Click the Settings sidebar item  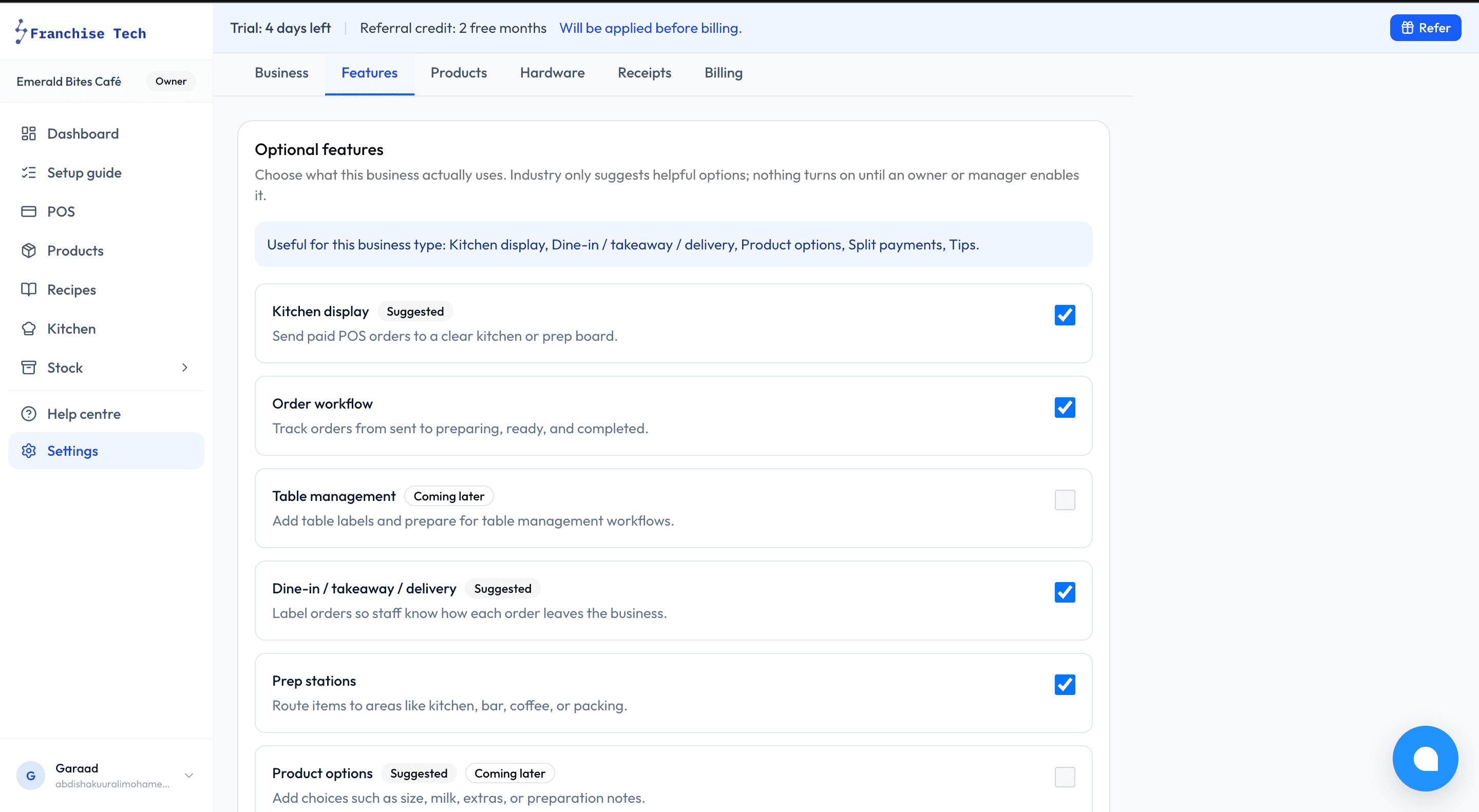click(x=106, y=451)
